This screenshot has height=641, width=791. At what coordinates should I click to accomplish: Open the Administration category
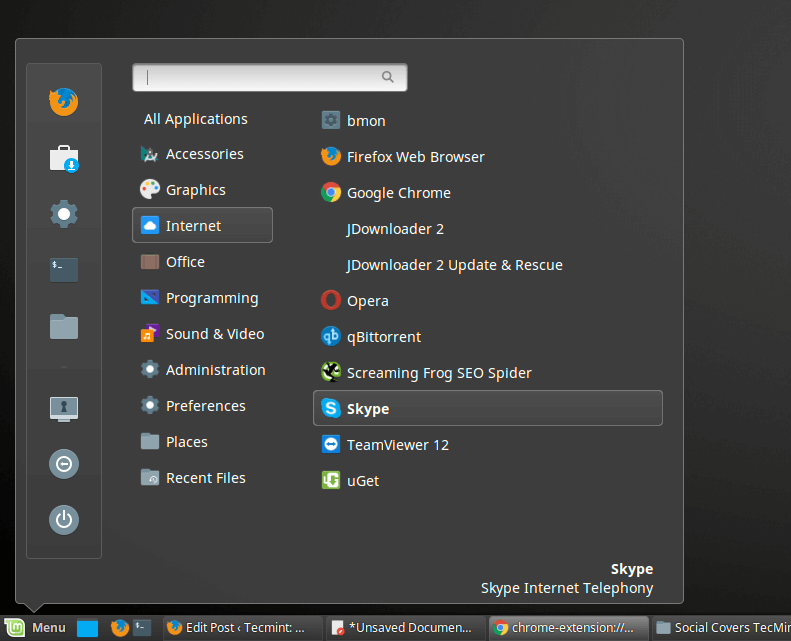pyautogui.click(x=203, y=370)
